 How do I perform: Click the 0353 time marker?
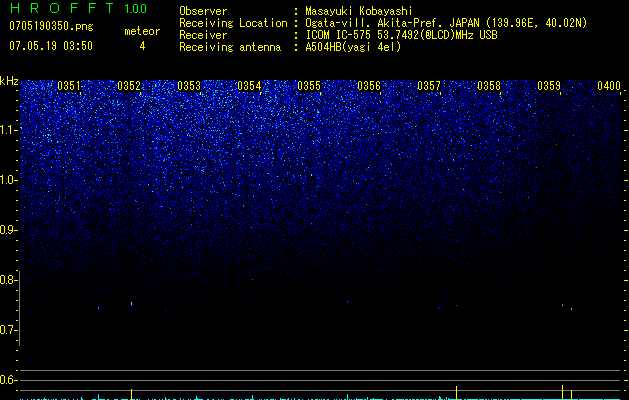coord(189,86)
